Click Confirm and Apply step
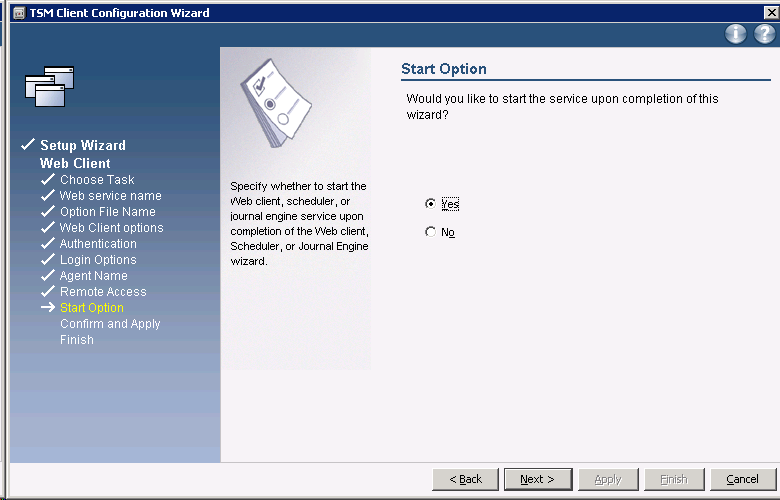This screenshot has width=780, height=500. click(110, 324)
